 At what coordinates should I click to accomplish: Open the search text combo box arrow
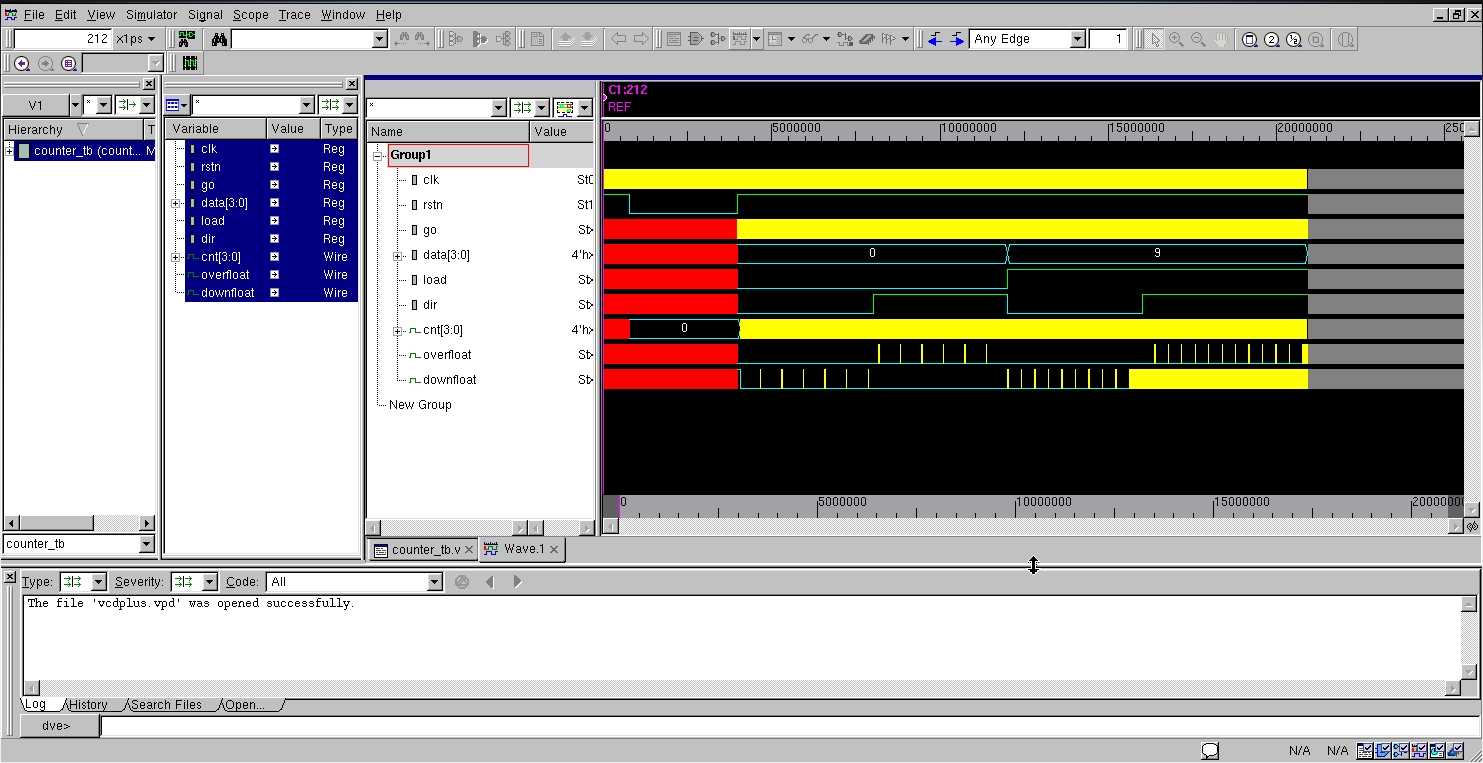coord(380,39)
